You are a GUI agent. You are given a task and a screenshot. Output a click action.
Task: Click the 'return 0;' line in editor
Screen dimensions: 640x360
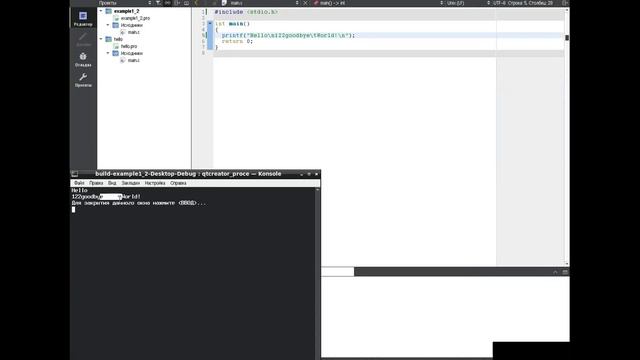(x=237, y=41)
